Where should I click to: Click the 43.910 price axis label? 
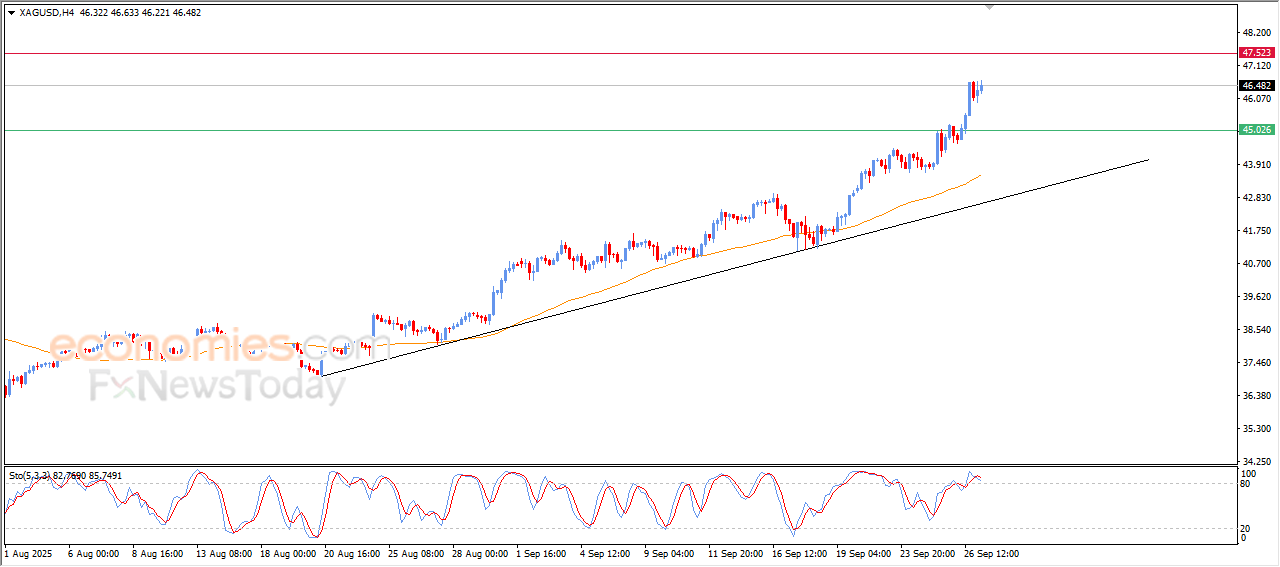point(1256,164)
